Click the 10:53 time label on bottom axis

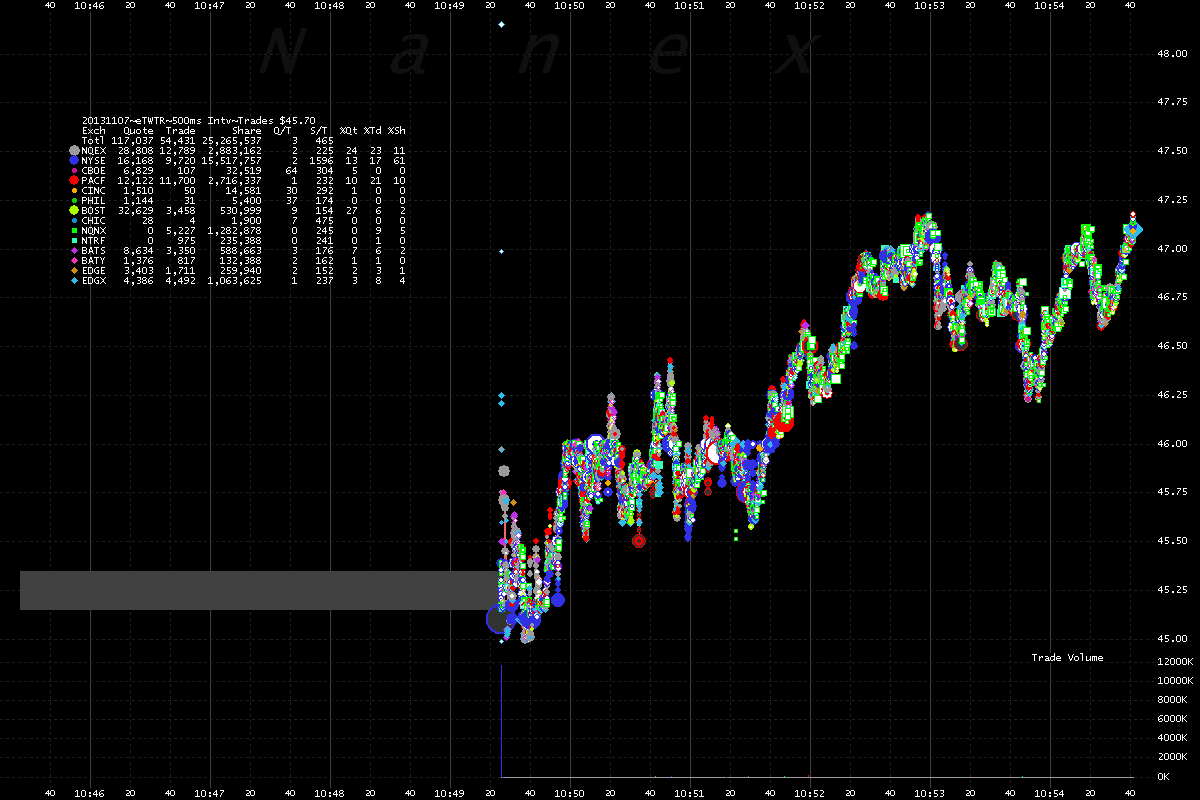tap(930, 793)
